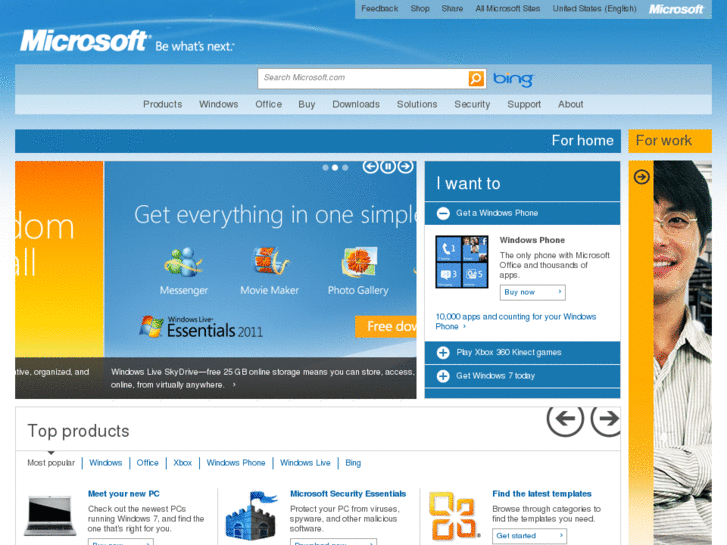Click the Shop link at top
The width and height of the screenshot is (727, 545).
click(420, 8)
